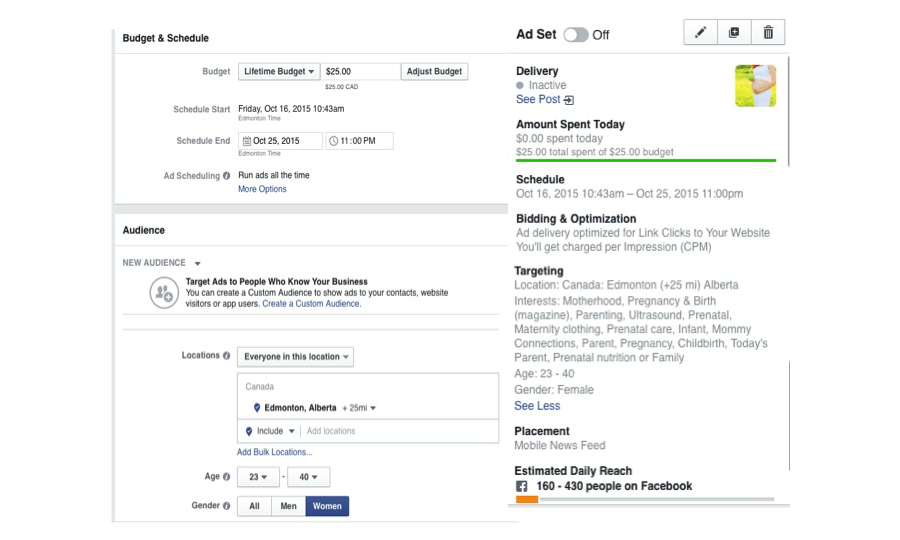Click the info icon beside Locations label

227,356
